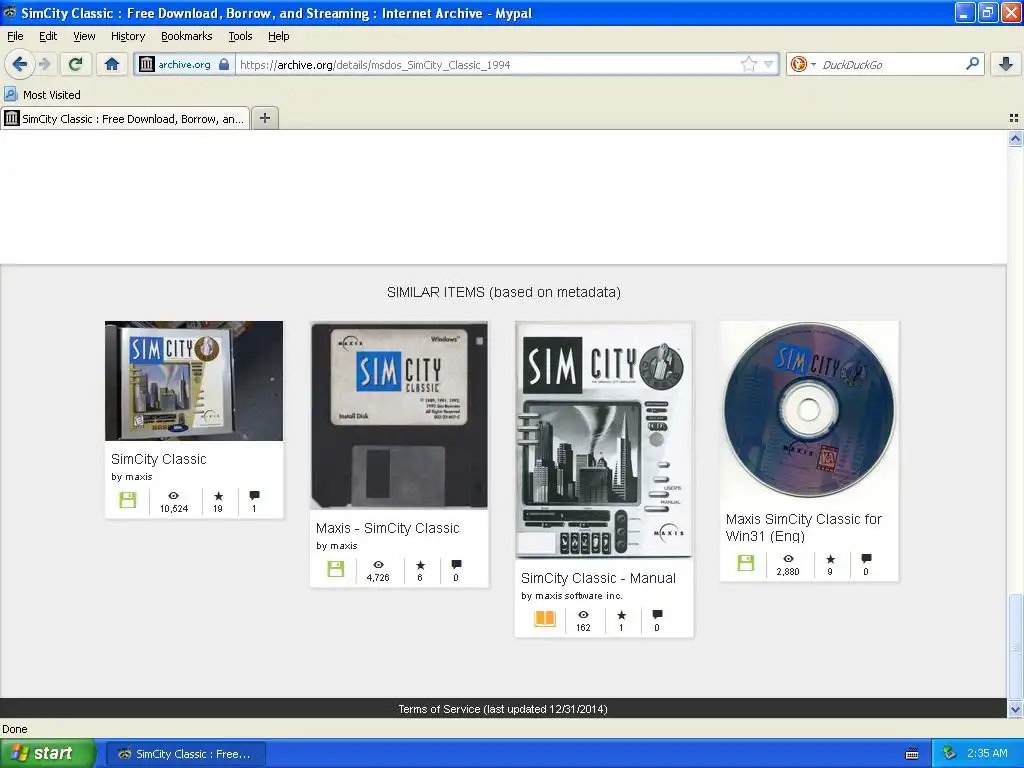Click the keyboard icon in system tray
This screenshot has width=1024, height=768.
(912, 754)
